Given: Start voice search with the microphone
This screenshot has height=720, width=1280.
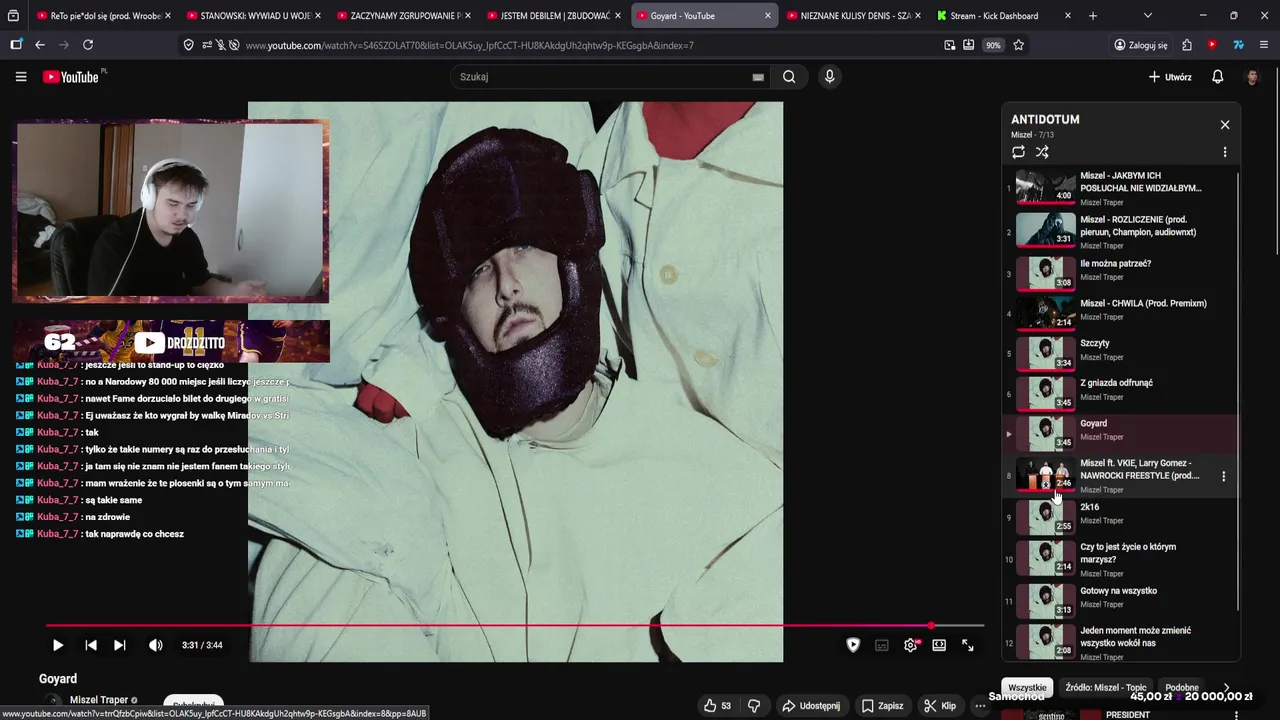Looking at the screenshot, I should (x=829, y=77).
